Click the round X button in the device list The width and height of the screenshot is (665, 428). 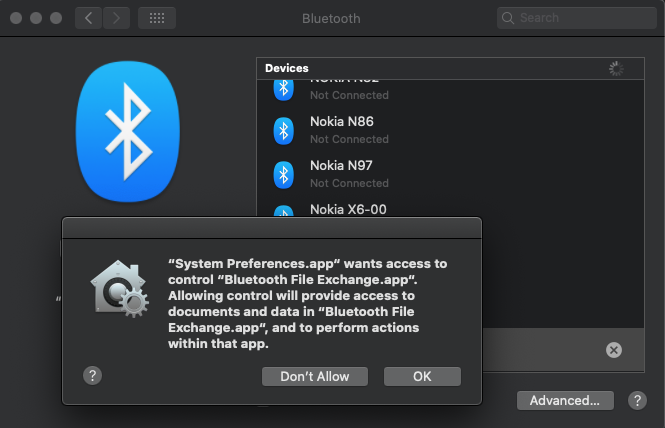pos(614,350)
